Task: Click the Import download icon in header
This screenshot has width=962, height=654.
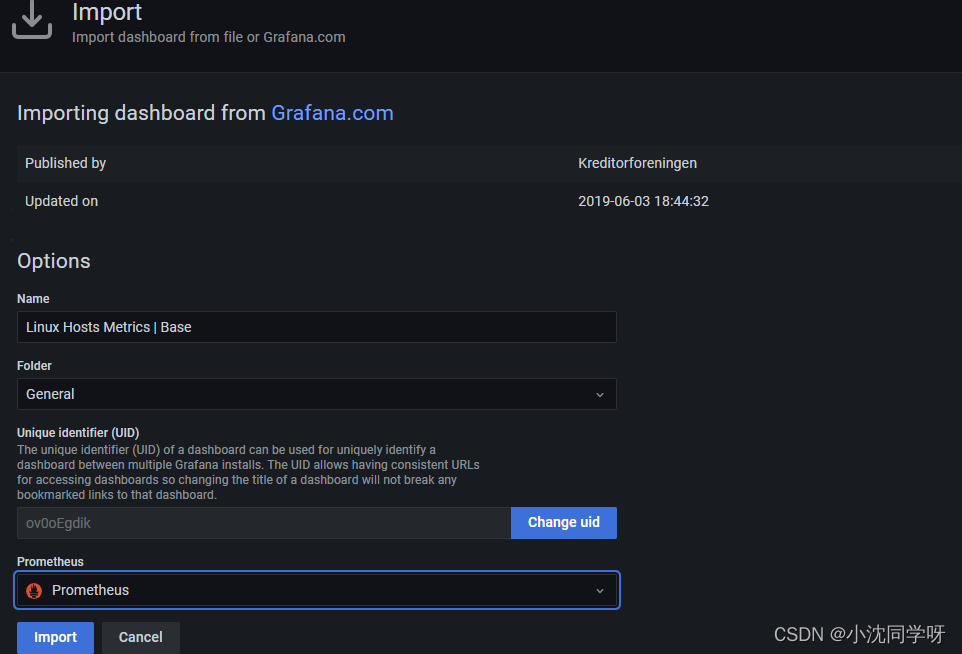Action: pyautogui.click(x=32, y=20)
